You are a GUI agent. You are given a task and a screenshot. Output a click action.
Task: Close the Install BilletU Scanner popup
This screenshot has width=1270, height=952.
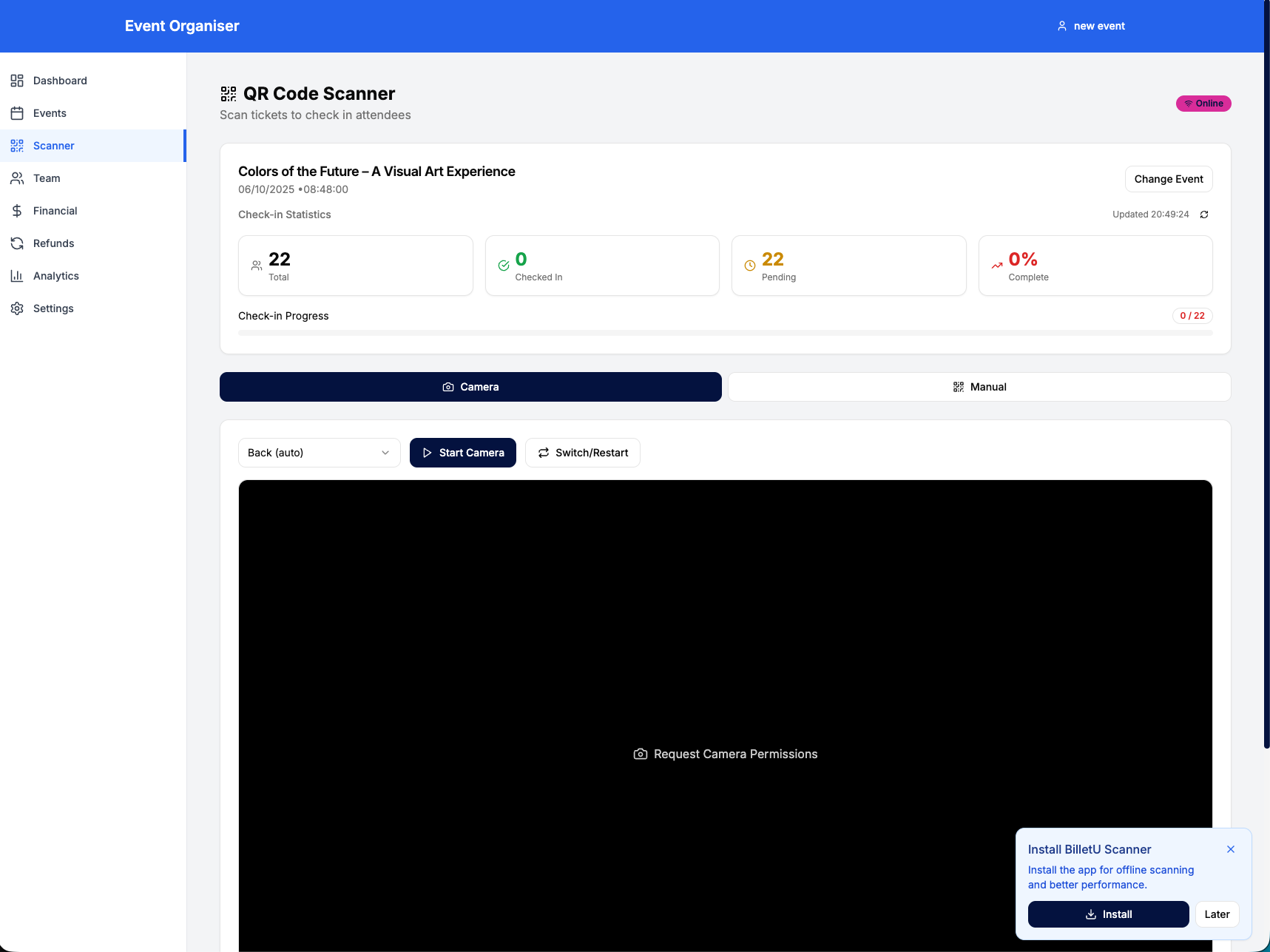pos(1231,849)
